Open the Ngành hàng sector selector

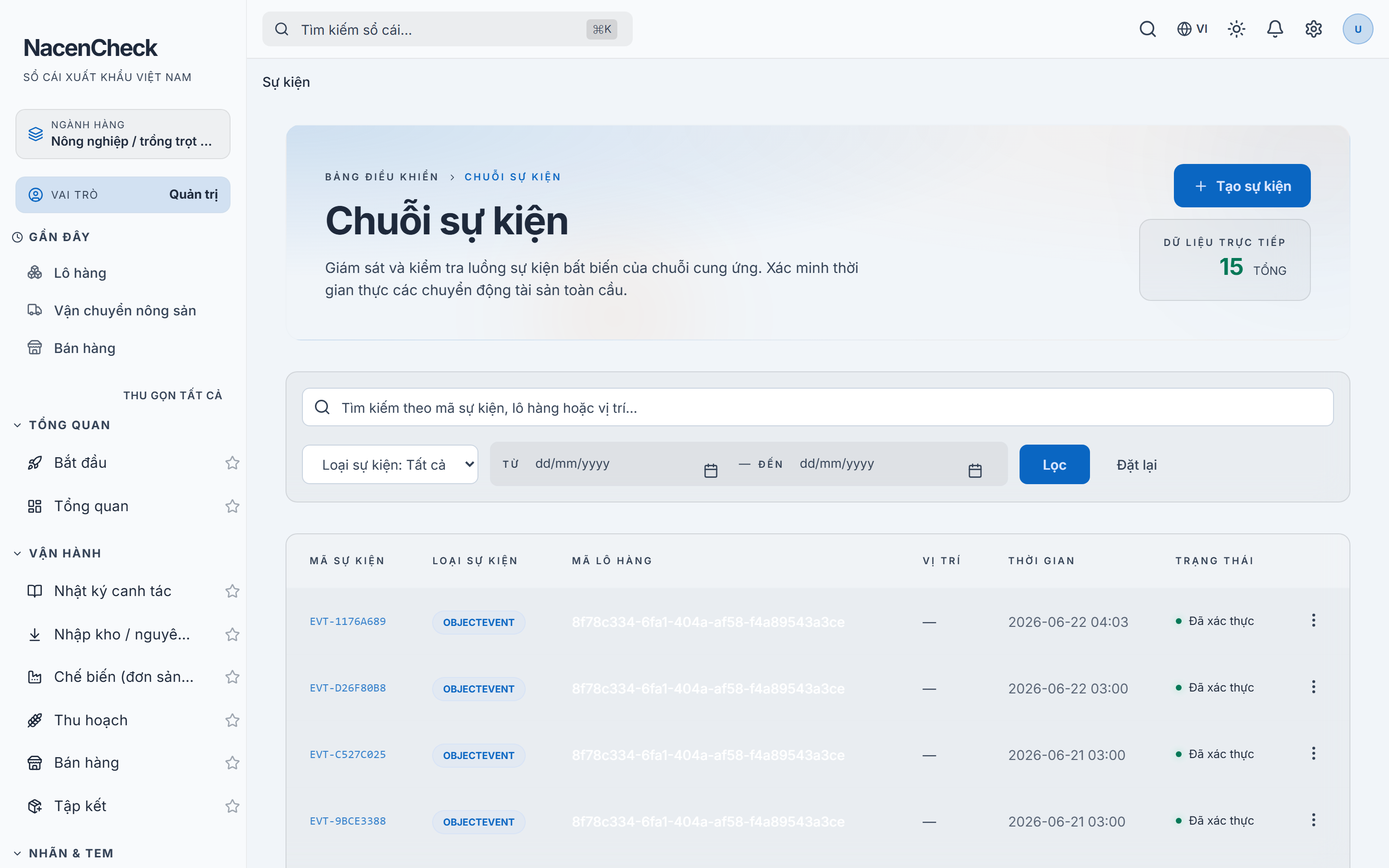tap(123, 134)
